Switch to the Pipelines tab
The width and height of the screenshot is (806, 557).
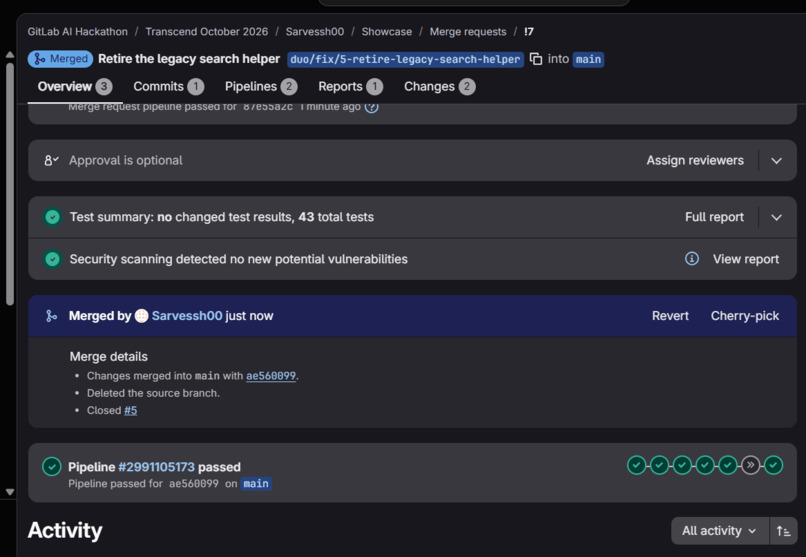click(x=261, y=86)
